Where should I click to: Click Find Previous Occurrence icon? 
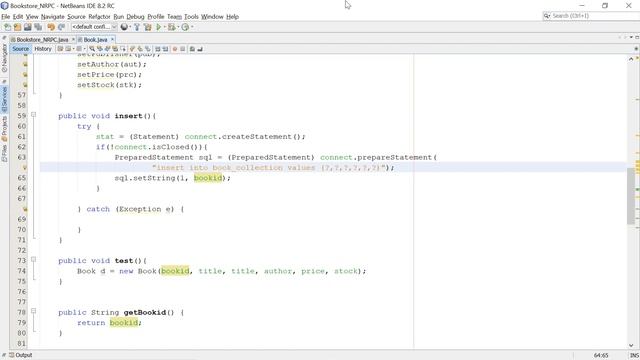tap(100, 49)
